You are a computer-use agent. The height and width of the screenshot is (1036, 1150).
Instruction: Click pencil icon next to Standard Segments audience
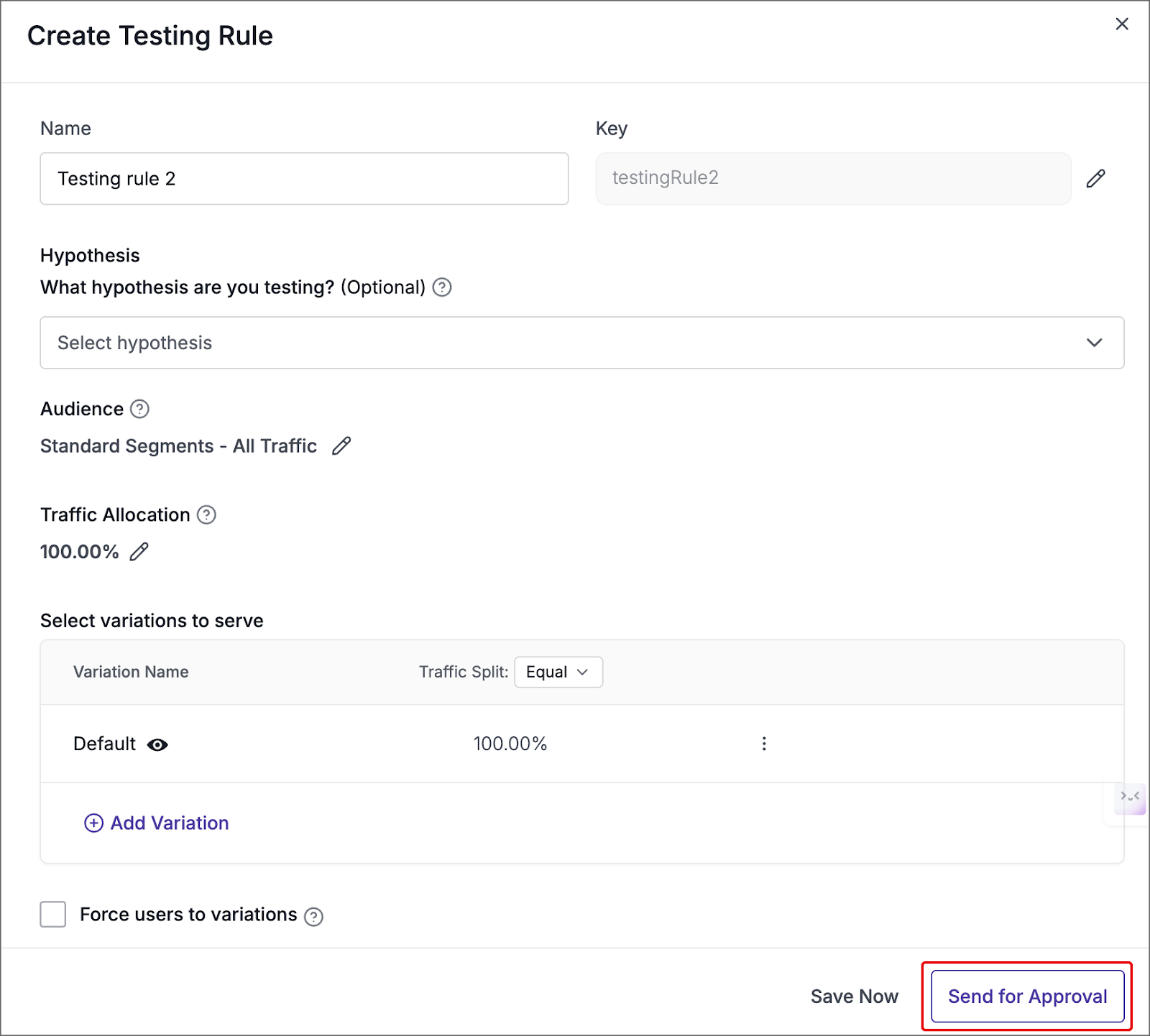click(341, 446)
